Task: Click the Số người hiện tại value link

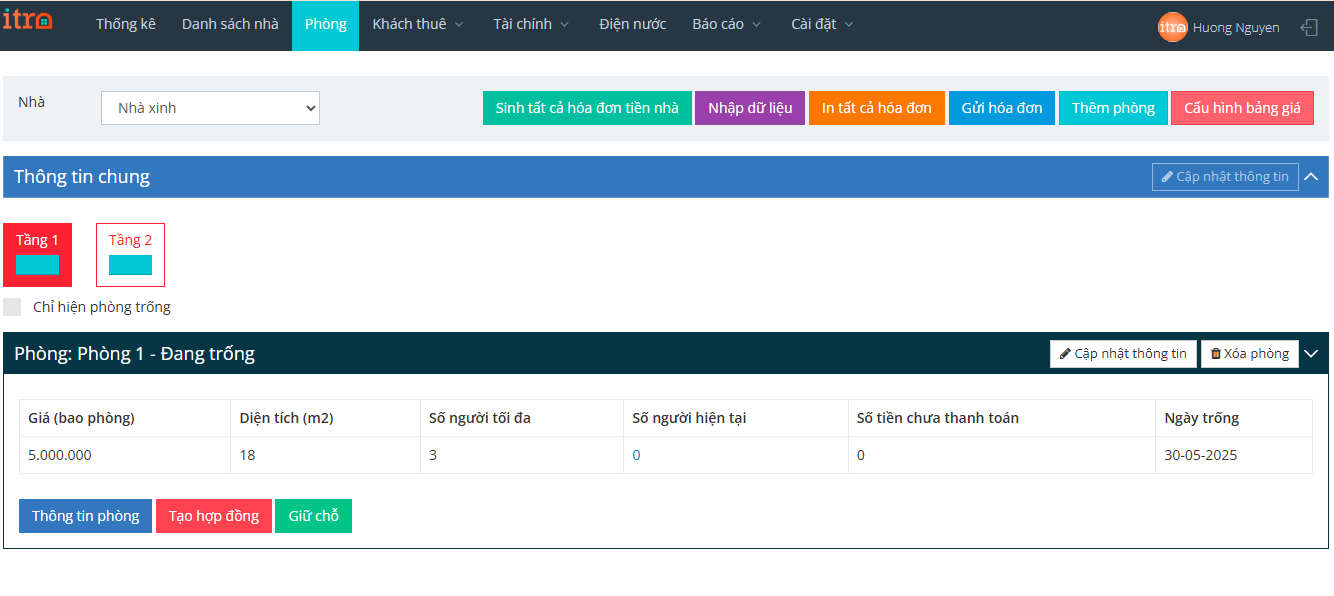Action: pyautogui.click(x=636, y=455)
